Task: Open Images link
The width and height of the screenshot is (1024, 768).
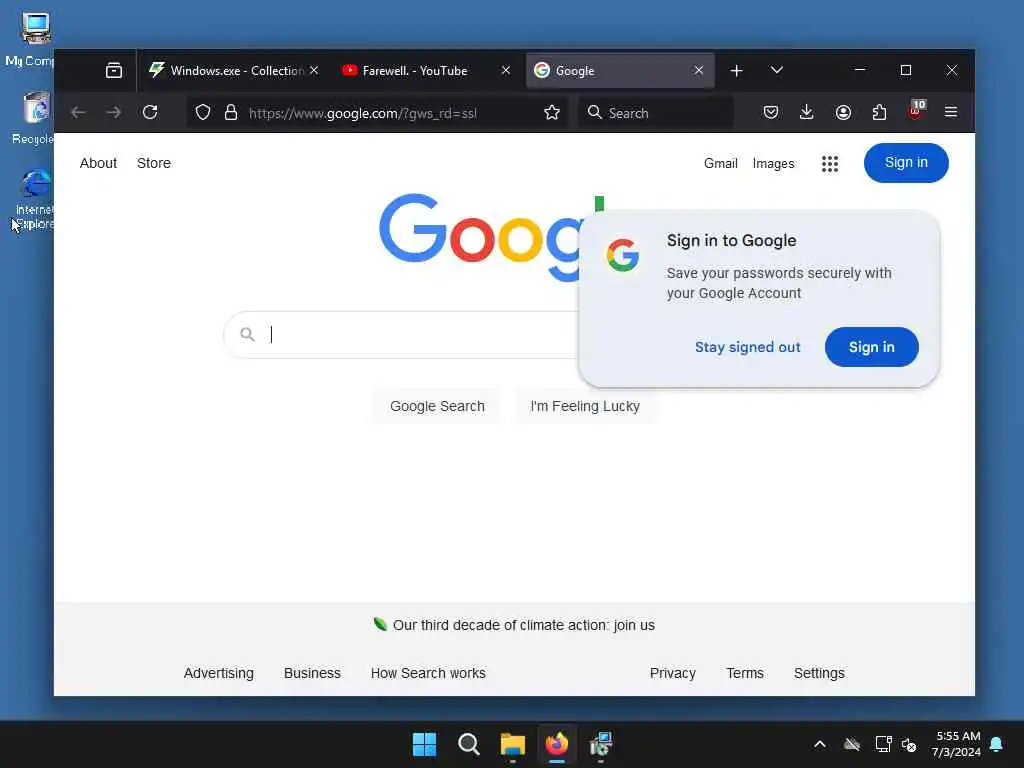Action: [x=773, y=164]
